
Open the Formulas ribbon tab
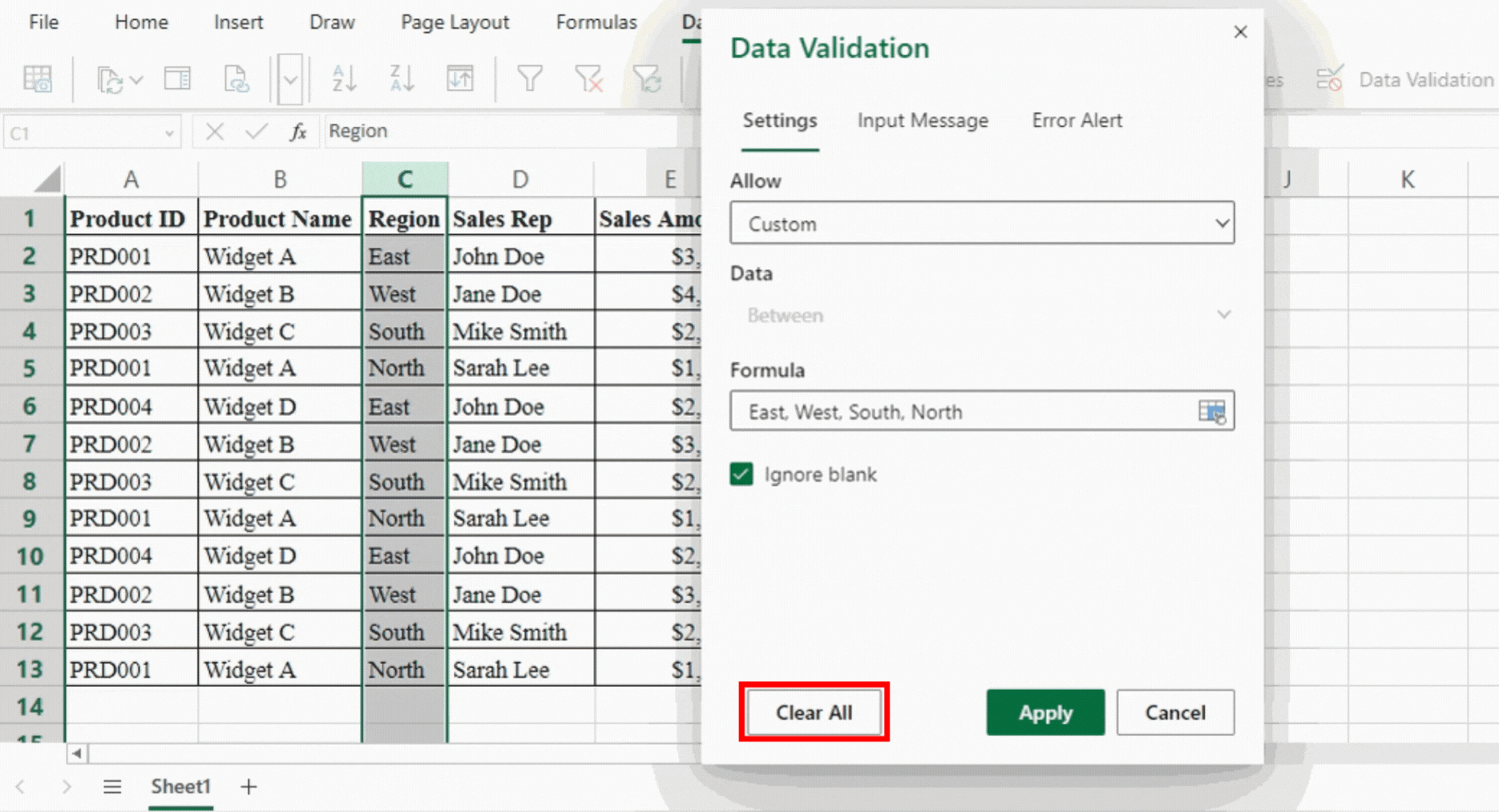[596, 22]
